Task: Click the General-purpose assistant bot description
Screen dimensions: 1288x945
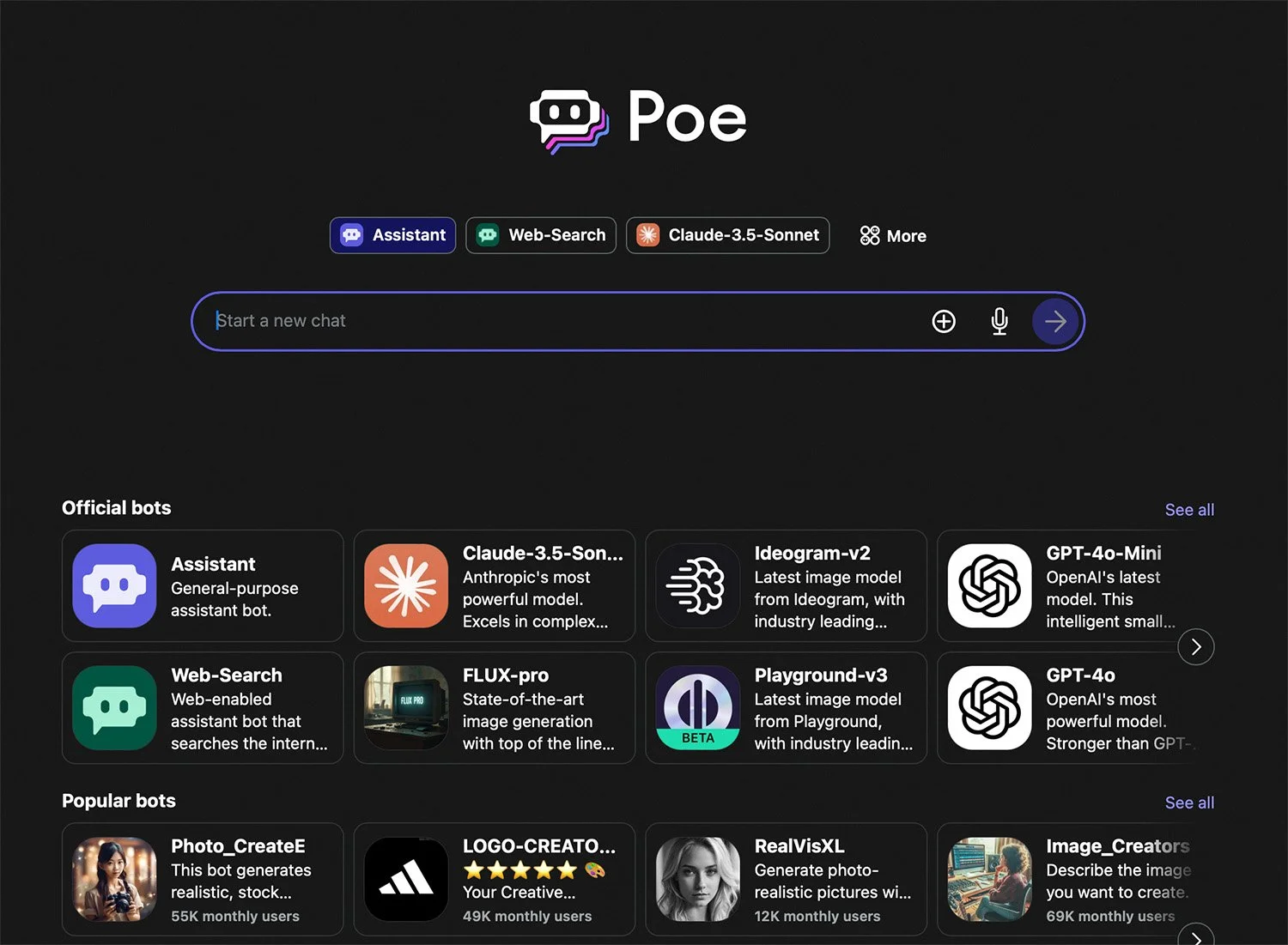Action: point(234,599)
